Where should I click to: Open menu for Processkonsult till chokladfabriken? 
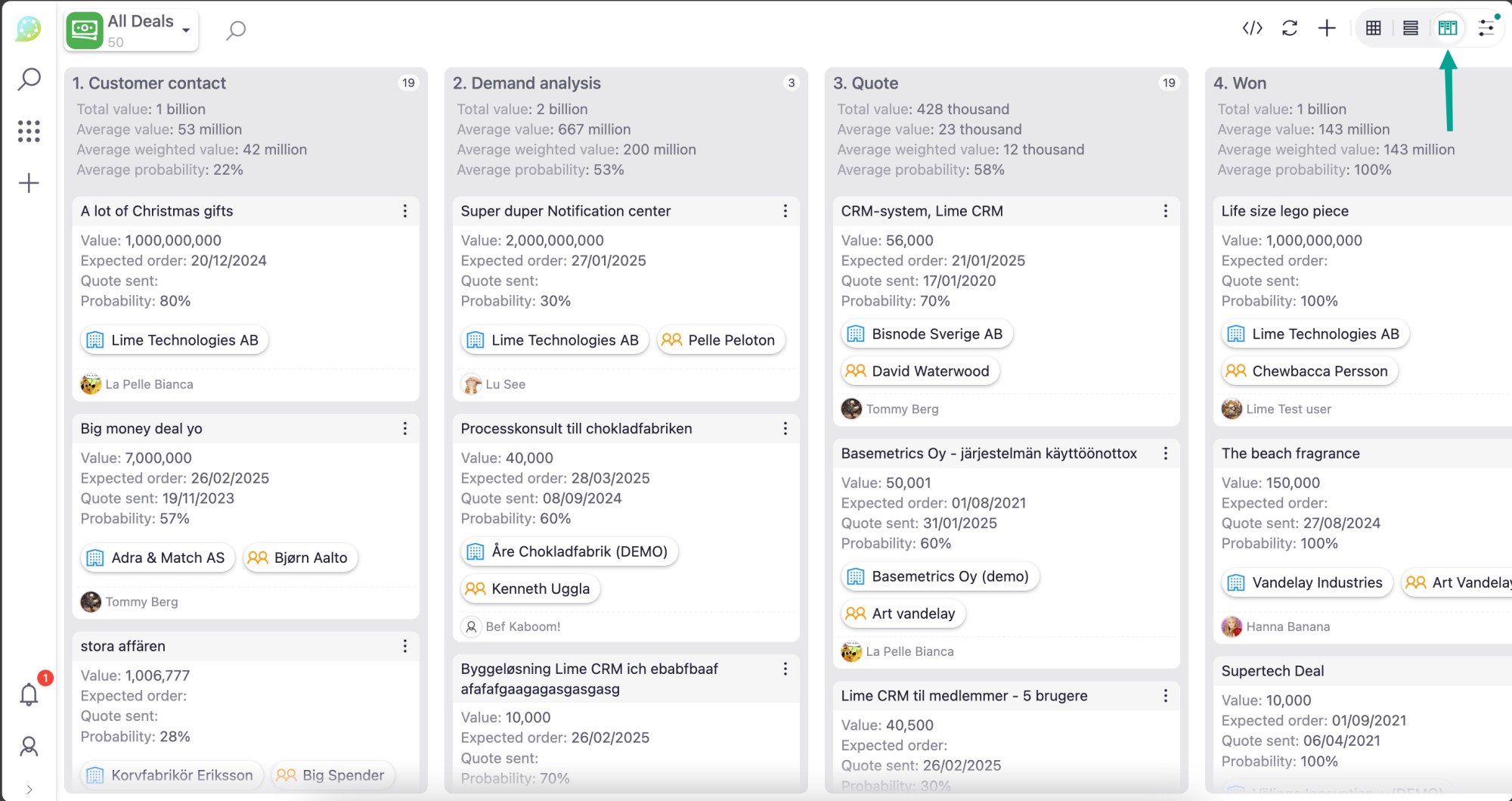tap(785, 429)
